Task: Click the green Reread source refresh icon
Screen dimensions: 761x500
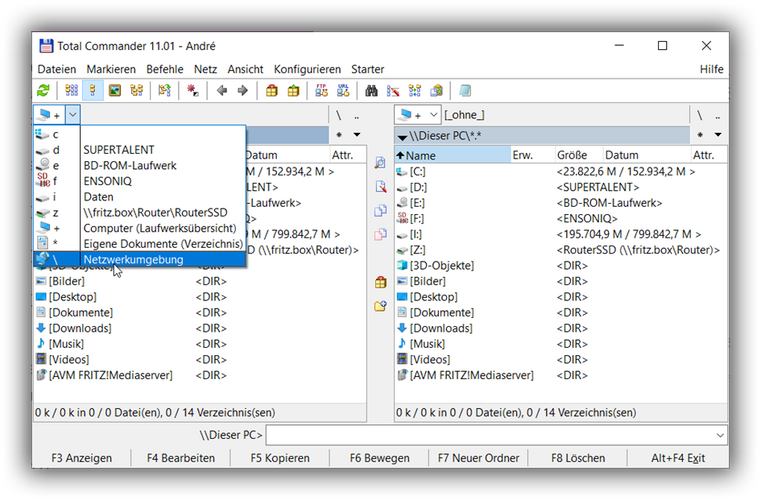Action: [44, 90]
